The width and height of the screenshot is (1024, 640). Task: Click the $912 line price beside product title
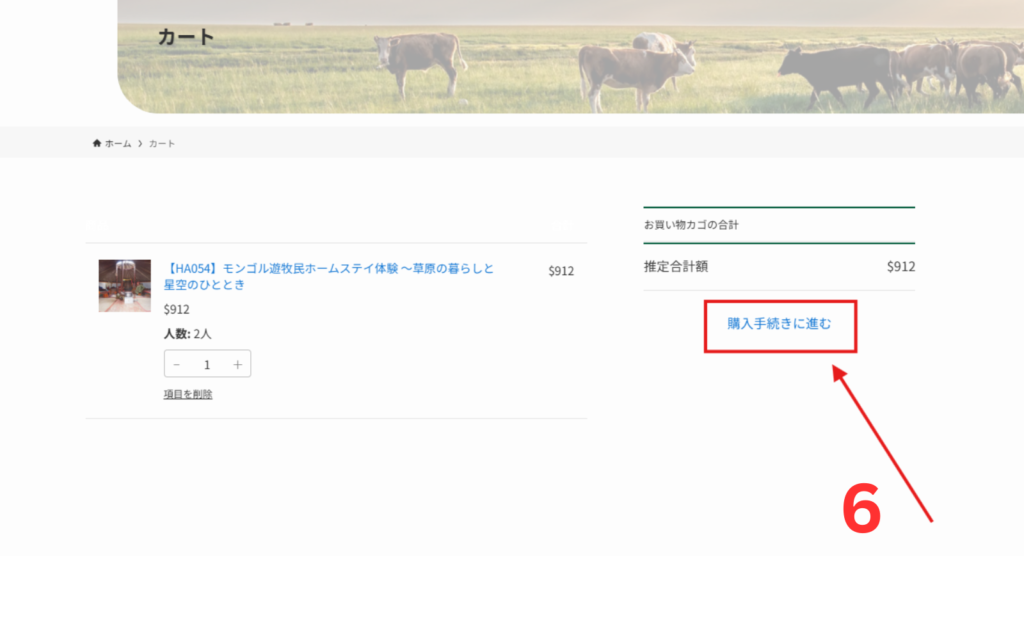(x=561, y=271)
